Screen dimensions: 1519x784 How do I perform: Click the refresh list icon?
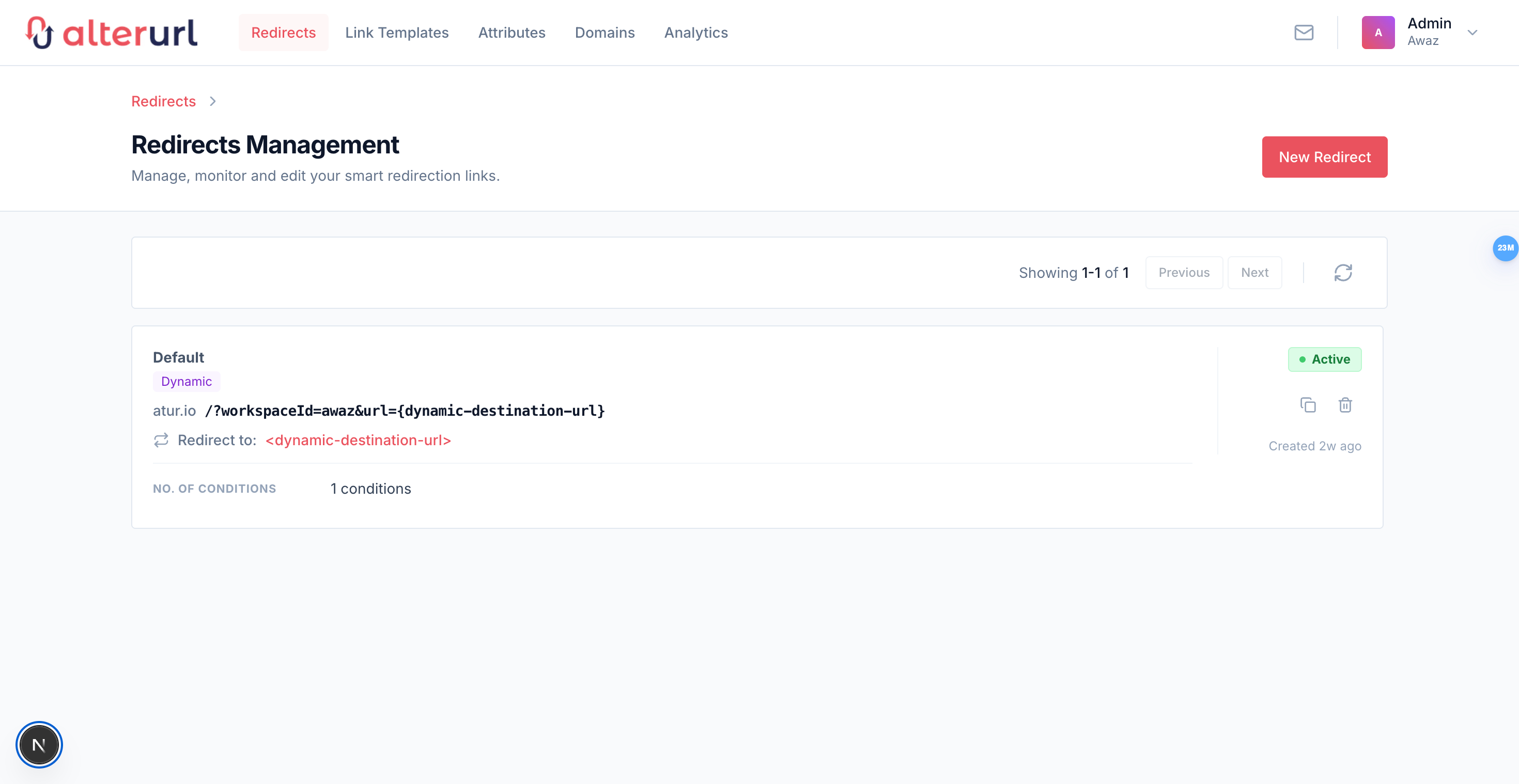[x=1343, y=272]
